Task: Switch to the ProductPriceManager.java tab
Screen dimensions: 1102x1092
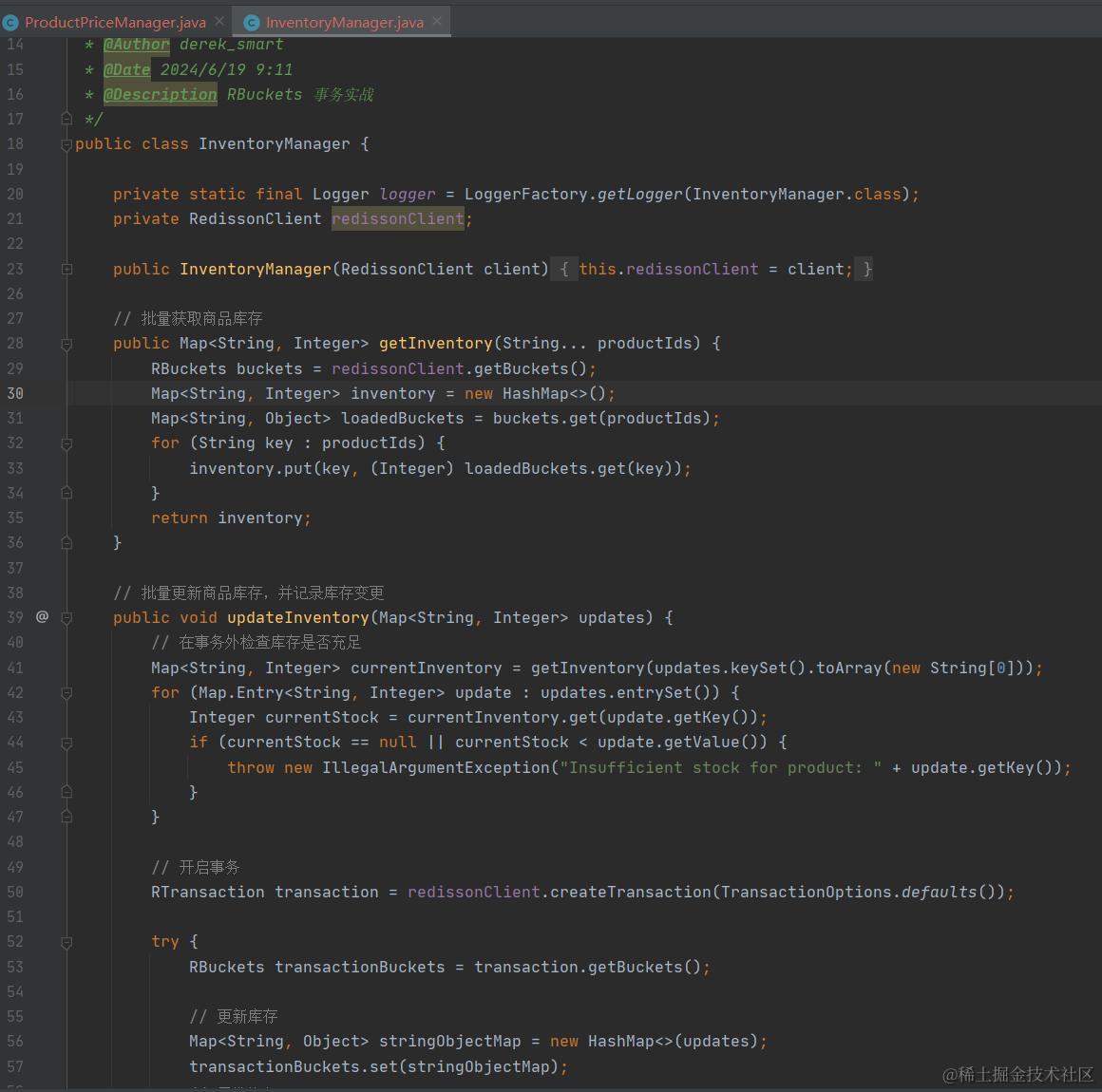Action: pos(115,22)
